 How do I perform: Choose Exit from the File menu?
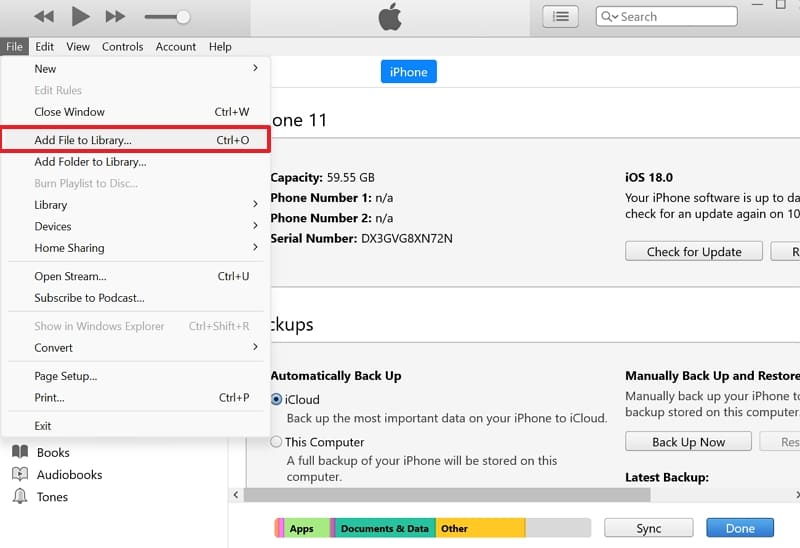pos(135,426)
